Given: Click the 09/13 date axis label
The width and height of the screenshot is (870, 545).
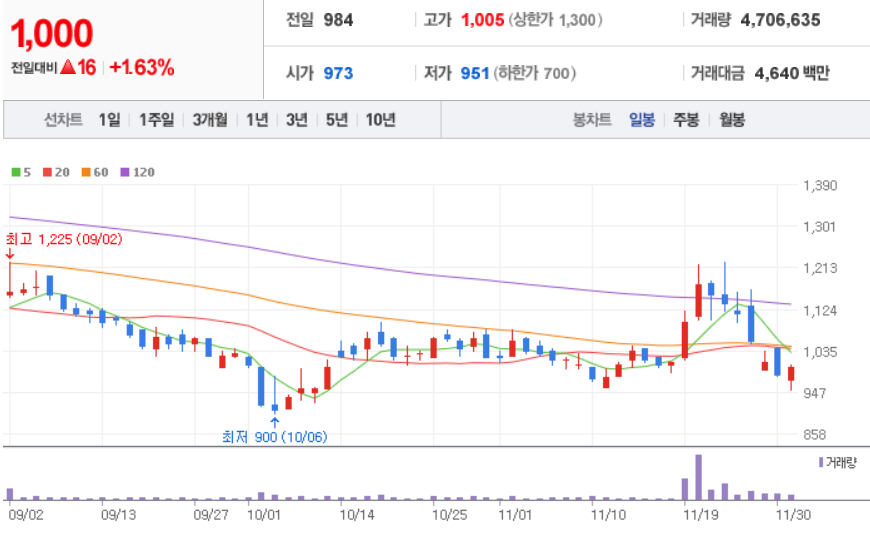Looking at the screenshot, I should 118,514.
